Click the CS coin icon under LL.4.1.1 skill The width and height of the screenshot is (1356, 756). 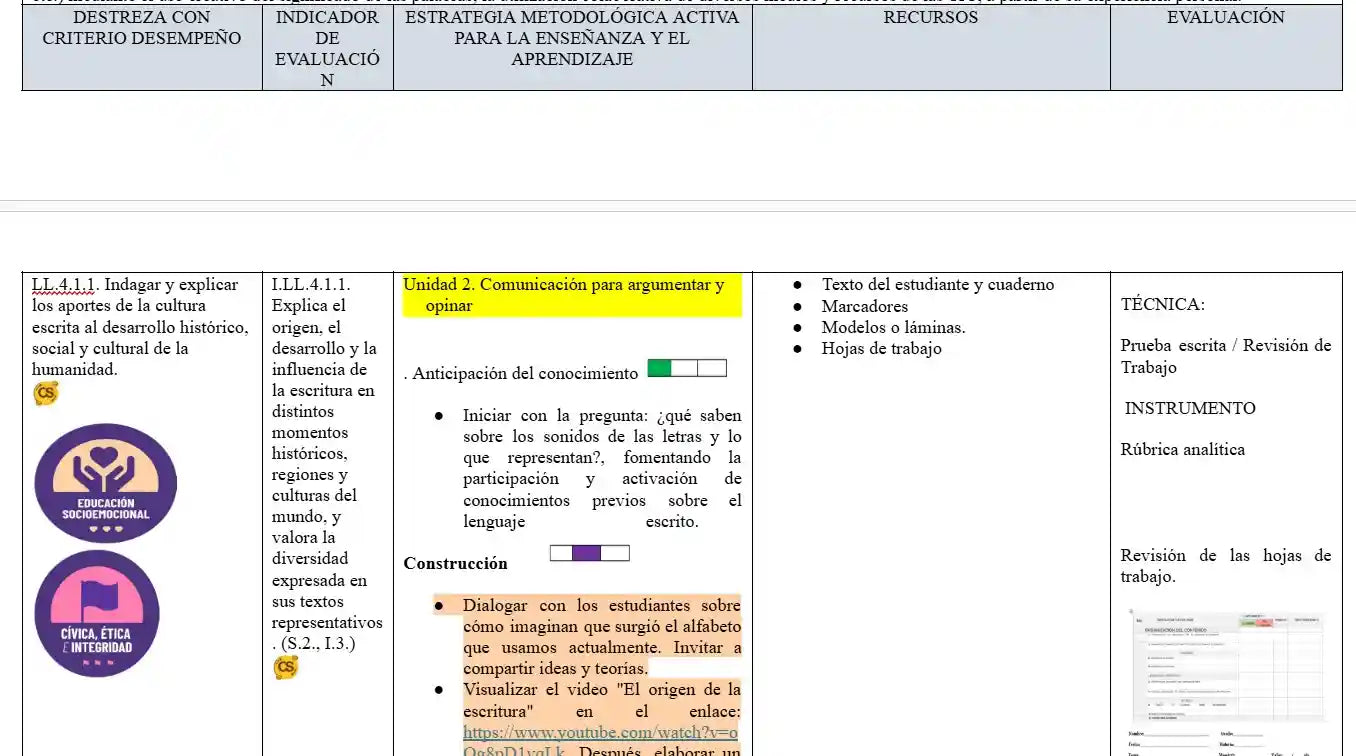point(45,394)
